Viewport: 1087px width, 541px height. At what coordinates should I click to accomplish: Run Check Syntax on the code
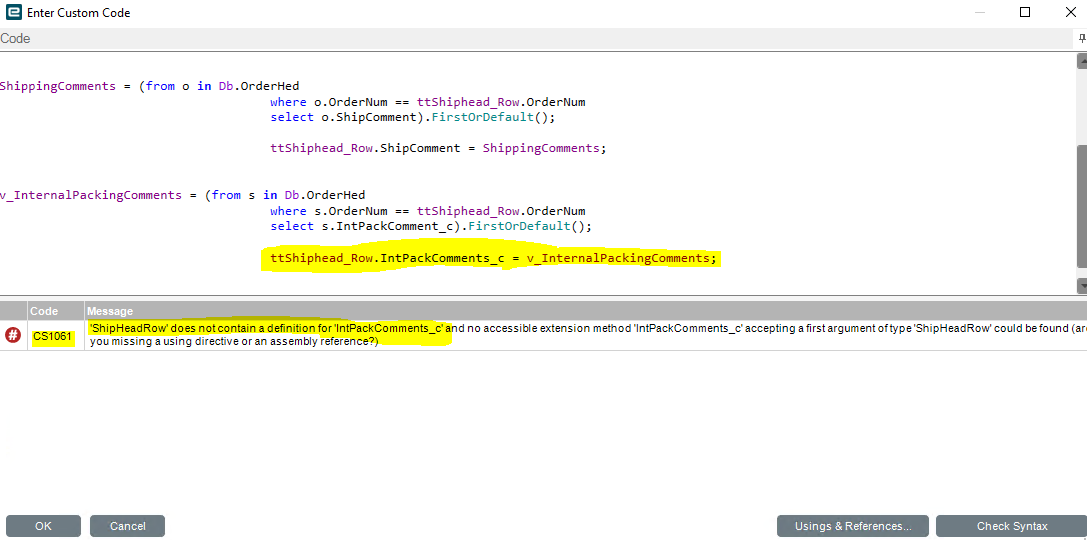coord(1011,526)
